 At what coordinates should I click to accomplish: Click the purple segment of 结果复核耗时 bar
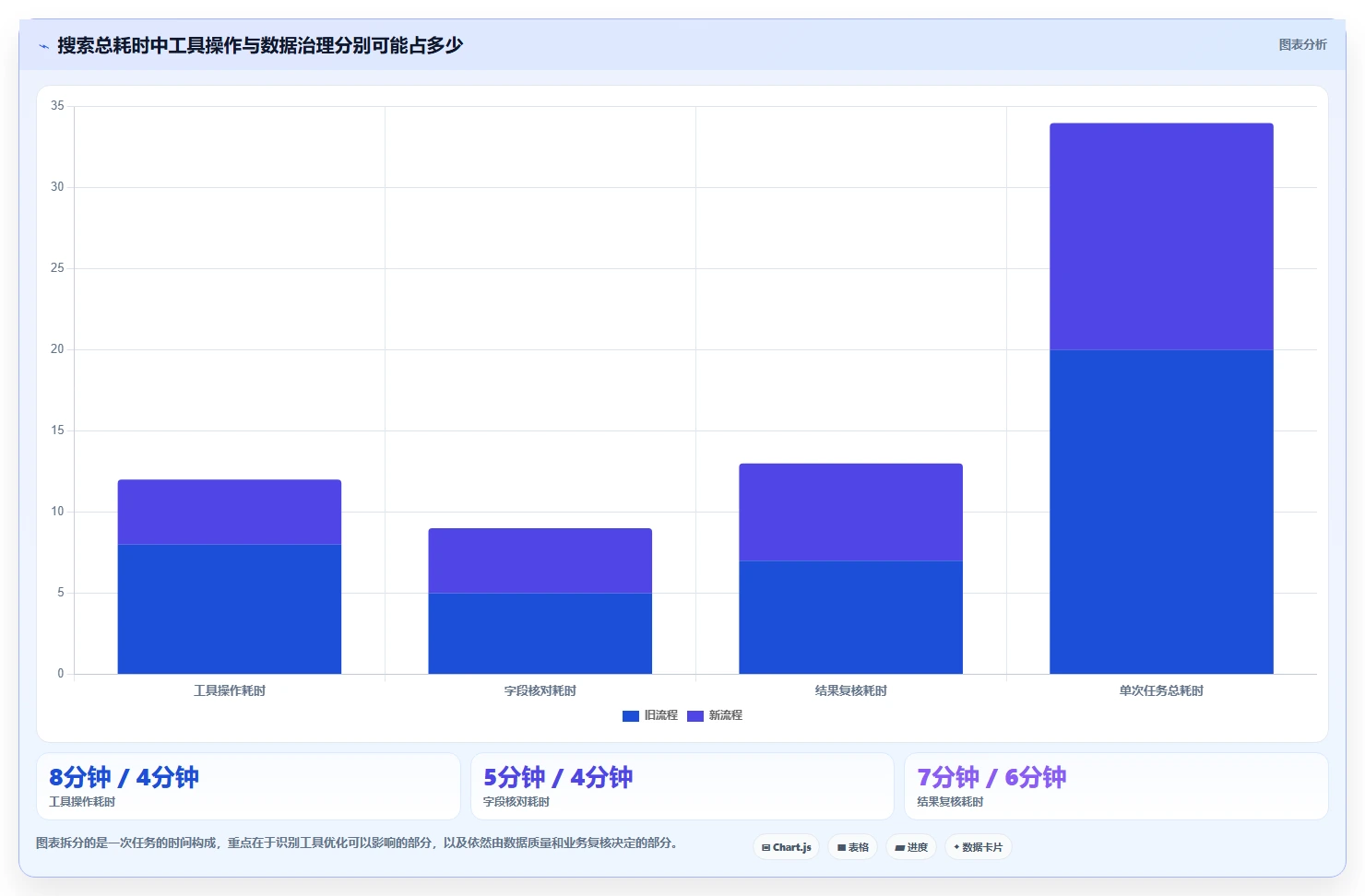(x=851, y=512)
